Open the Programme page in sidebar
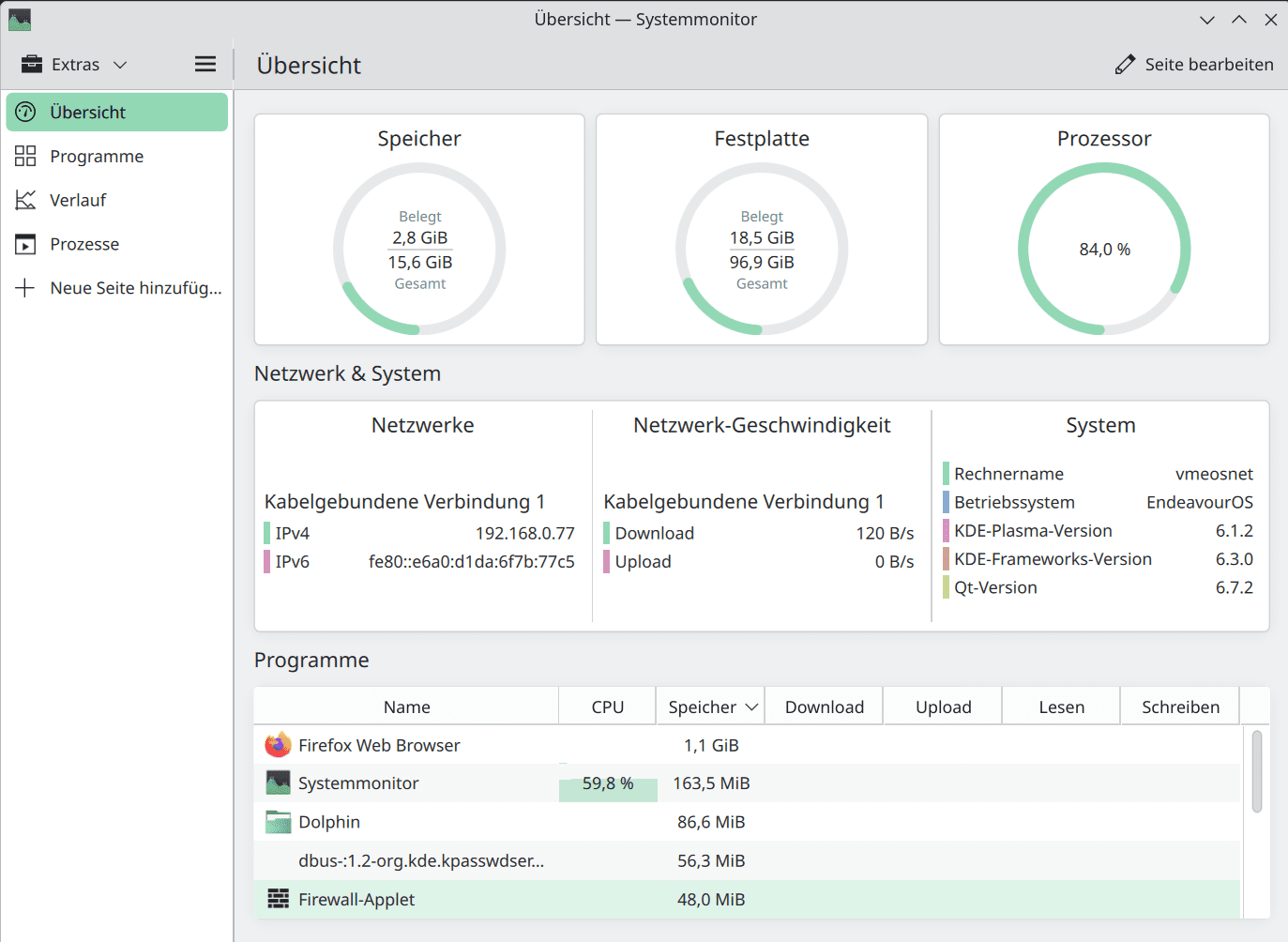Viewport: 1288px width, 942px height. [117, 156]
